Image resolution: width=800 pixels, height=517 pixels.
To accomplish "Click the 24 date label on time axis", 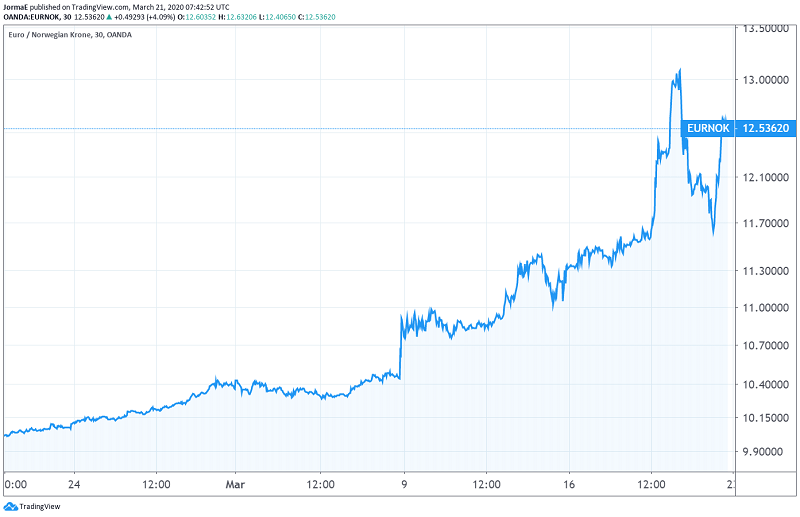I will click(x=73, y=484).
